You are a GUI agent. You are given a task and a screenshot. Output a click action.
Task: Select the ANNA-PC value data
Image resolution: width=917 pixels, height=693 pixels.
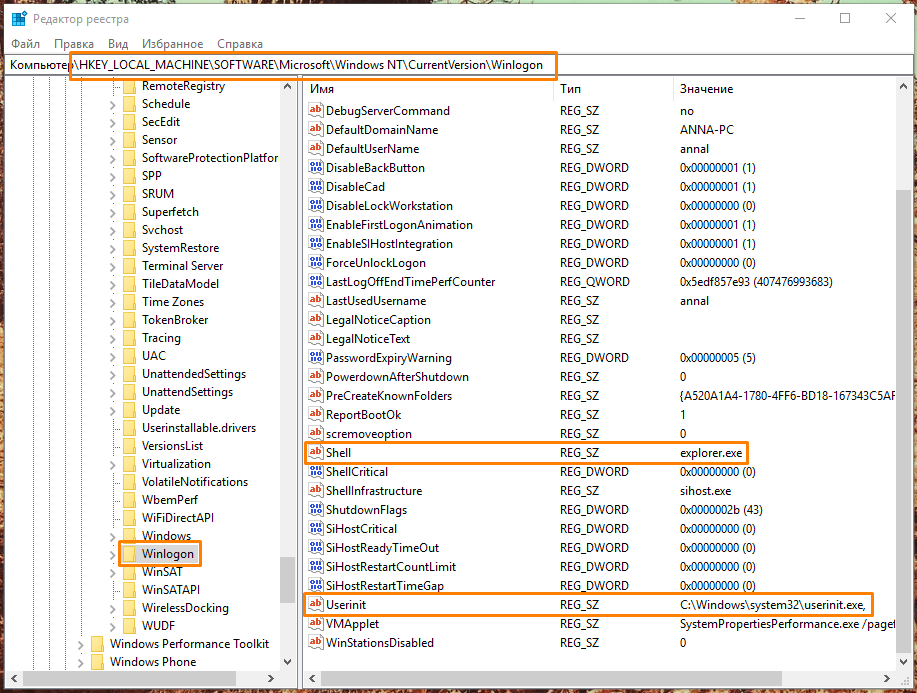pyautogui.click(x=706, y=130)
